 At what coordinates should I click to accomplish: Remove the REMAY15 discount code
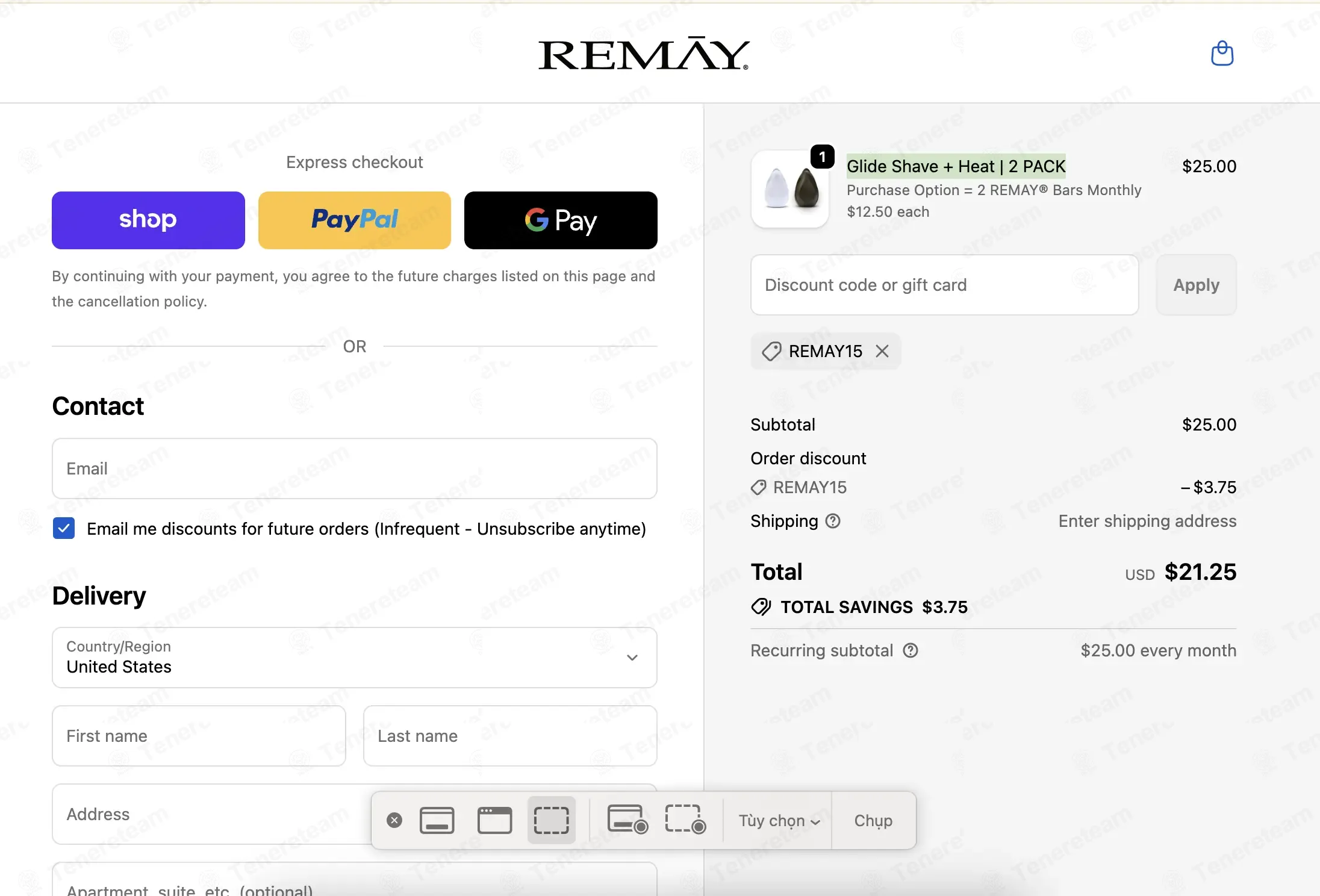[x=882, y=351]
